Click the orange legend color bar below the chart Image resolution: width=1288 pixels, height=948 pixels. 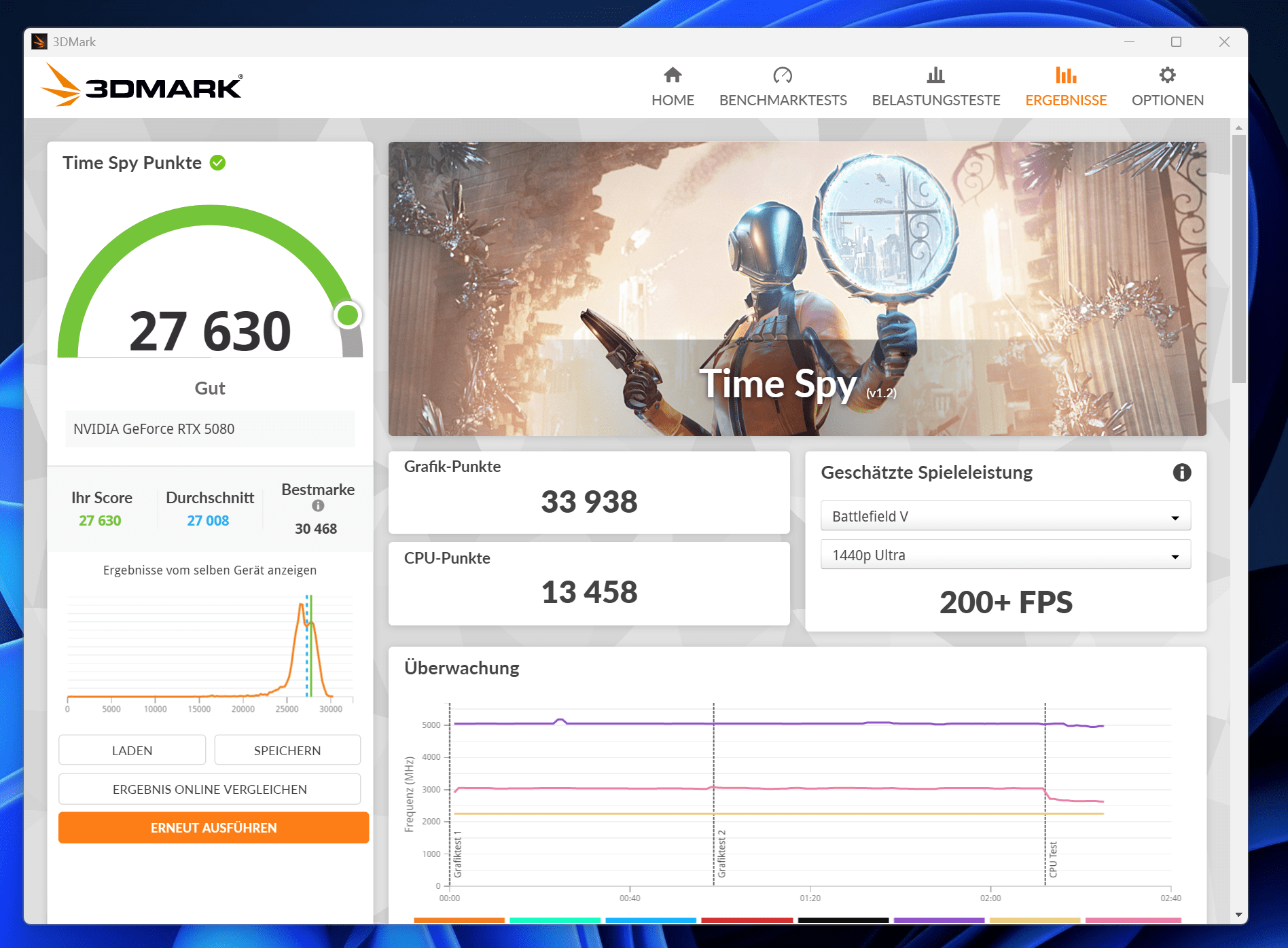tap(459, 920)
